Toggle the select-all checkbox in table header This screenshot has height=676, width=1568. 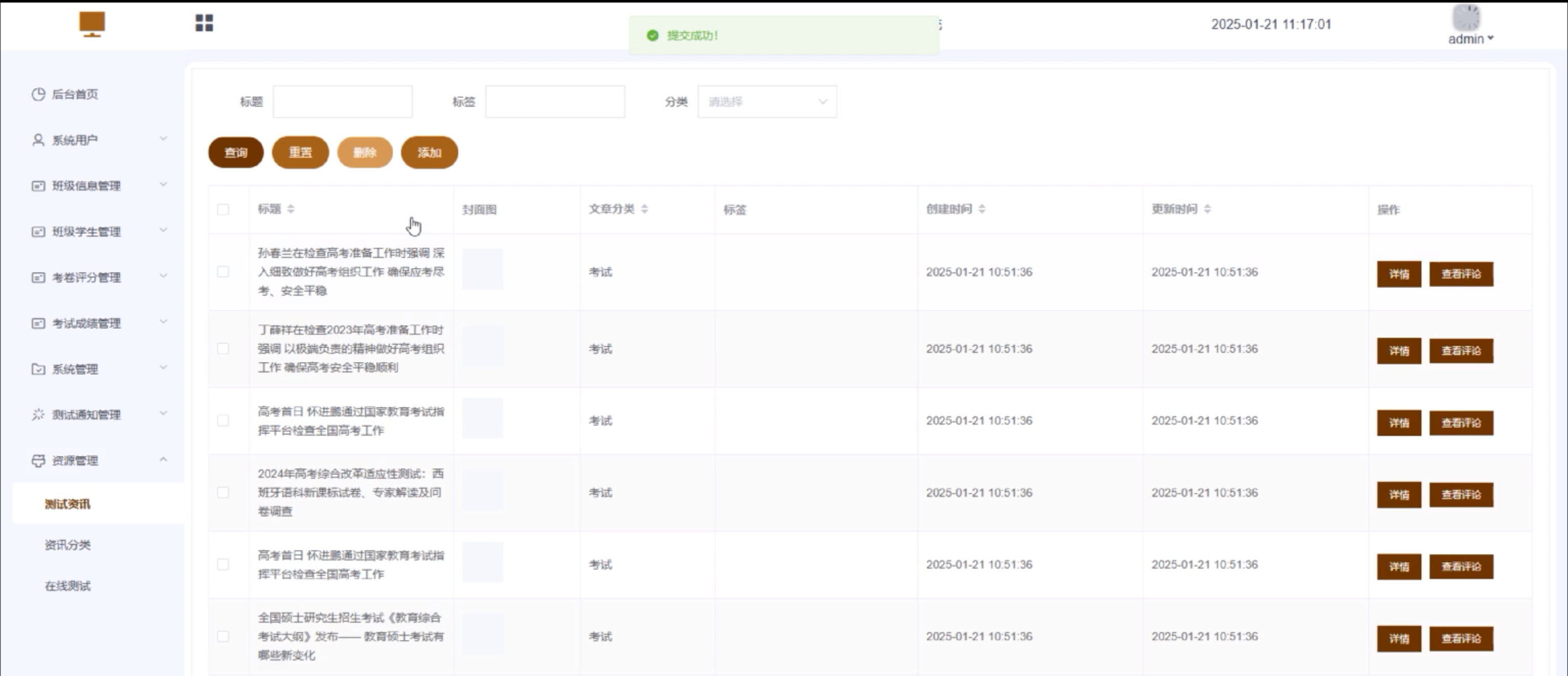(x=223, y=209)
